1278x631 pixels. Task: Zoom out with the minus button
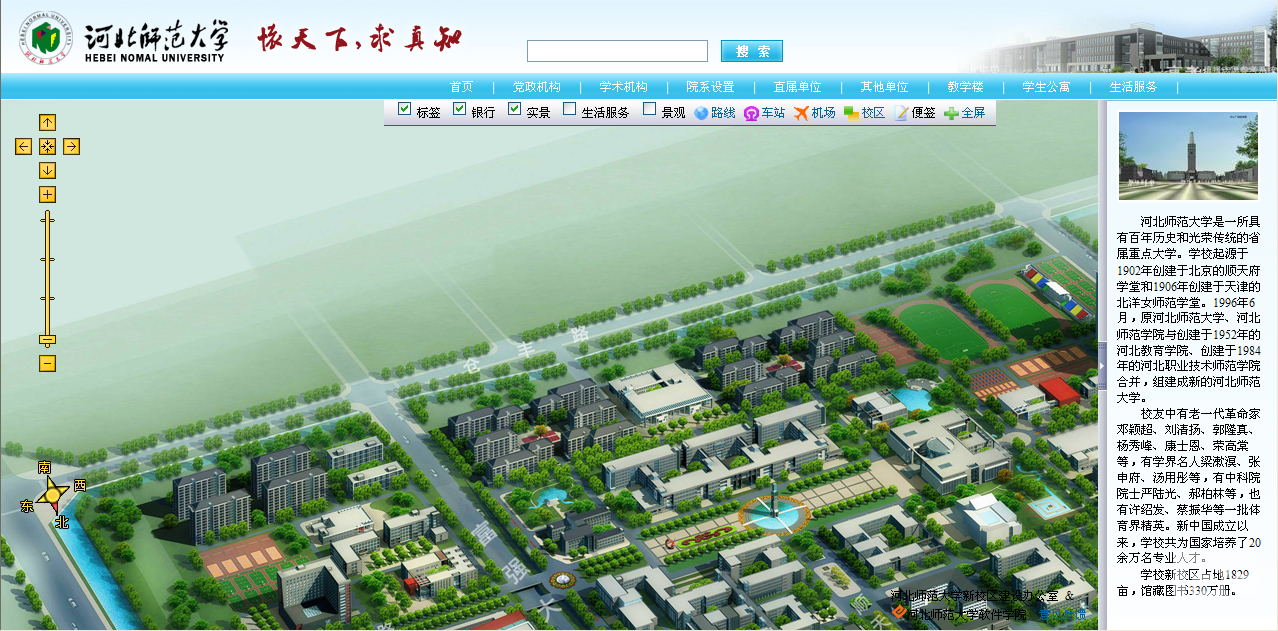pyautogui.click(x=47, y=363)
